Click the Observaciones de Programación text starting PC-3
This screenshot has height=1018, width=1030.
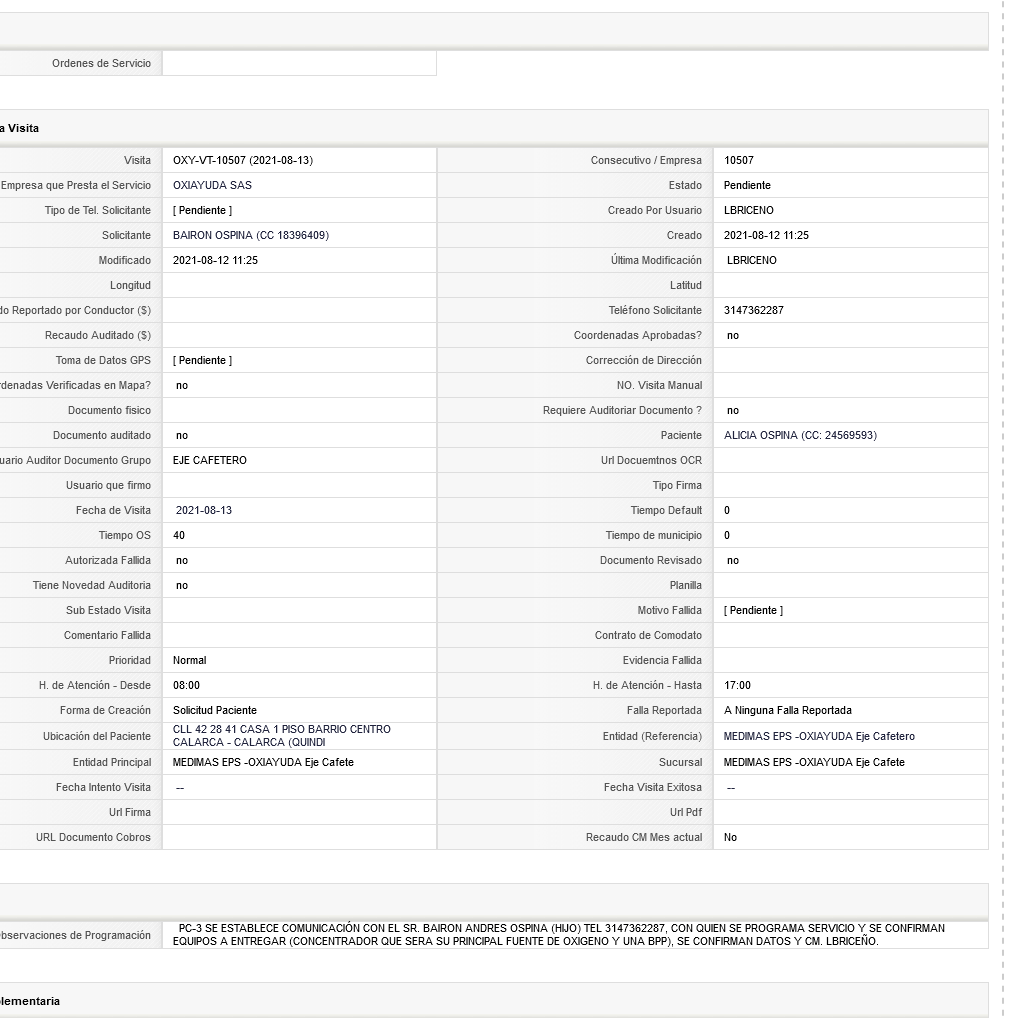[558, 935]
